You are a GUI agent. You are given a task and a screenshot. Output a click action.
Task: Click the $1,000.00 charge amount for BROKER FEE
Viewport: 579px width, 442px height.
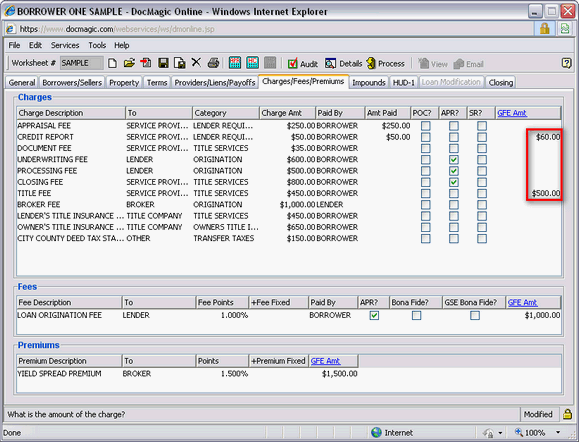tap(297, 205)
